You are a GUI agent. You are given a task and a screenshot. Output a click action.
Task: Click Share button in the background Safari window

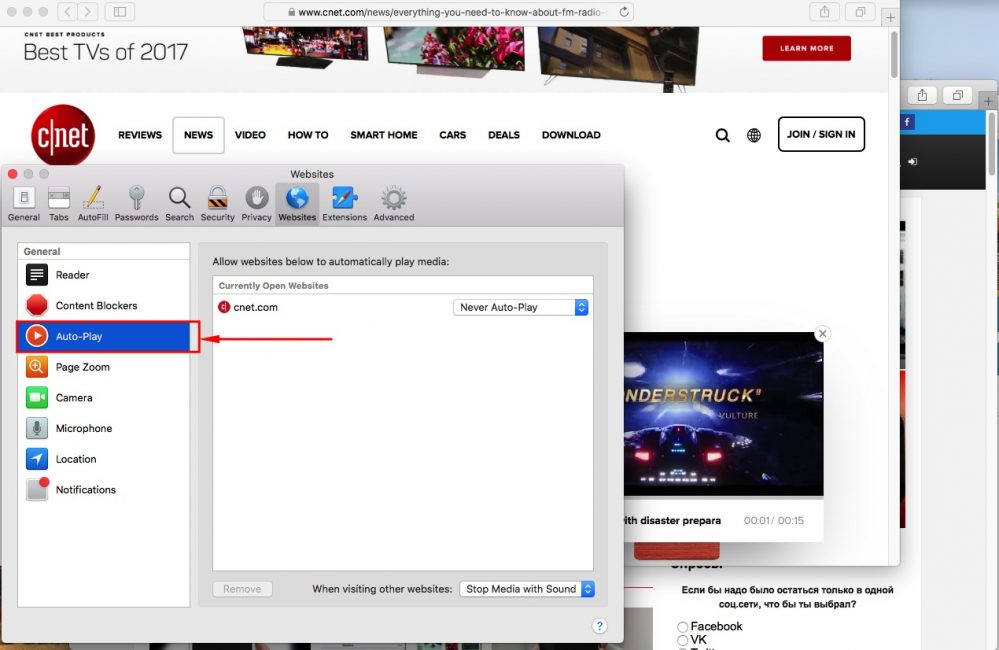click(922, 96)
